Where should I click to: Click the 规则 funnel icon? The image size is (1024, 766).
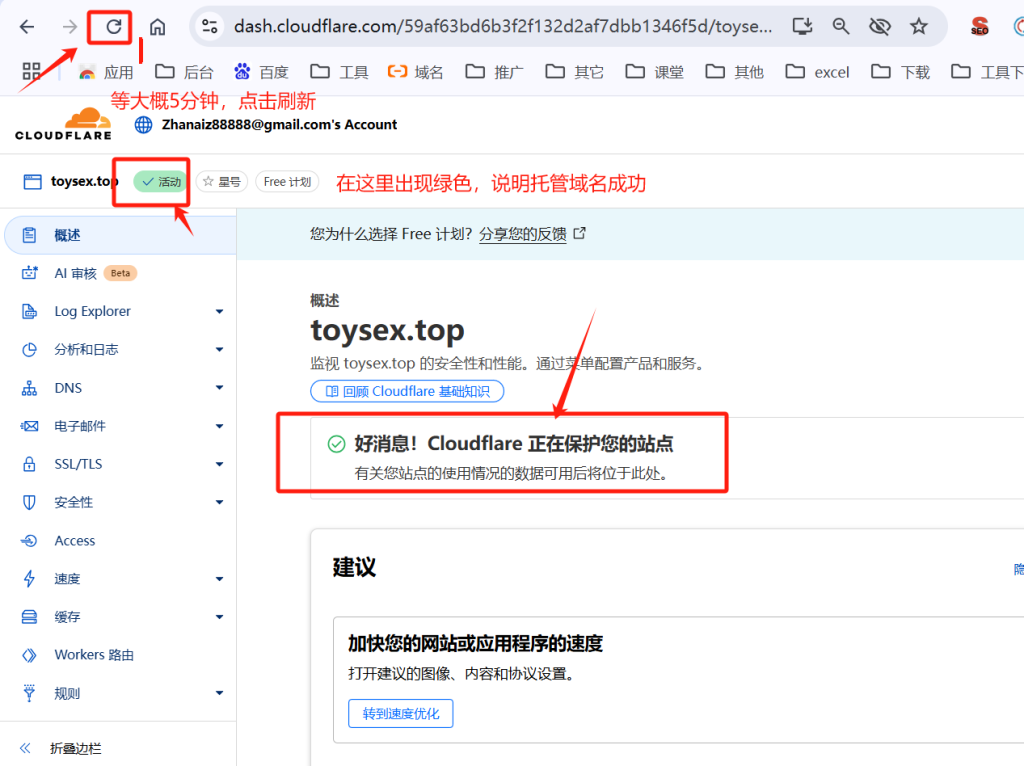[29, 693]
